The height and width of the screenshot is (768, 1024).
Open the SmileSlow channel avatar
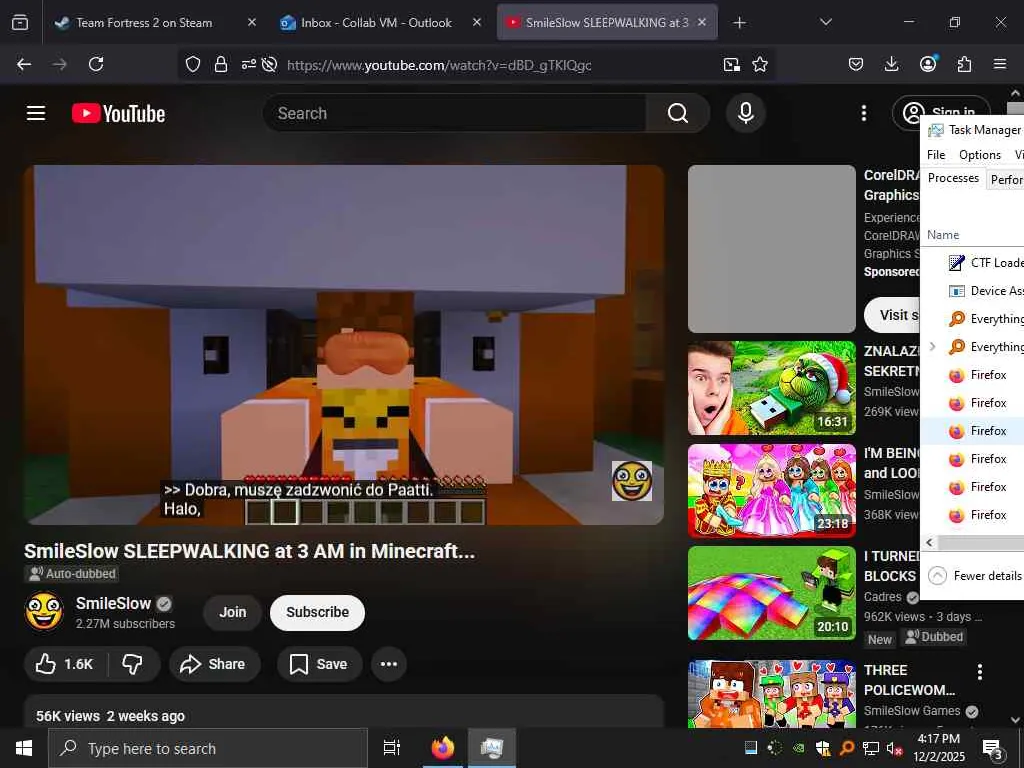pos(44,611)
